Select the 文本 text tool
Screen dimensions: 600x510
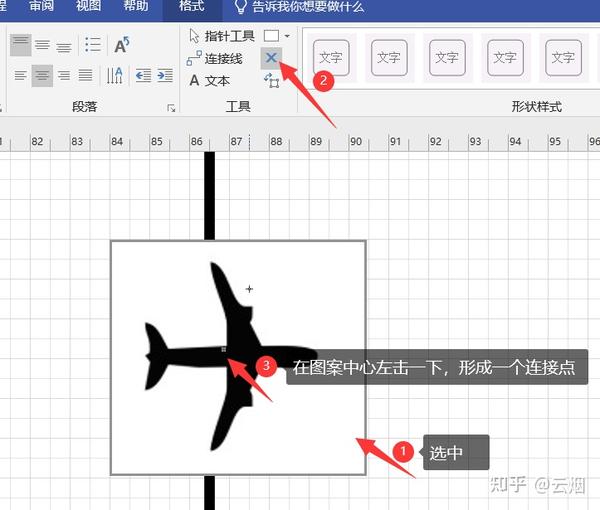click(210, 81)
